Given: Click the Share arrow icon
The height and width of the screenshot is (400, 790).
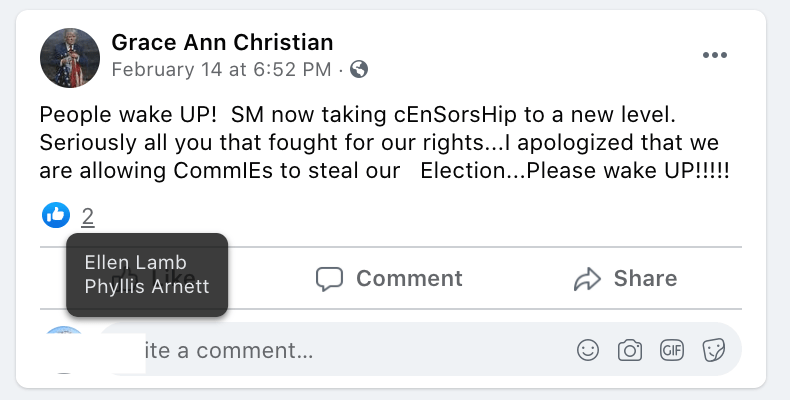Looking at the screenshot, I should coord(587,278).
